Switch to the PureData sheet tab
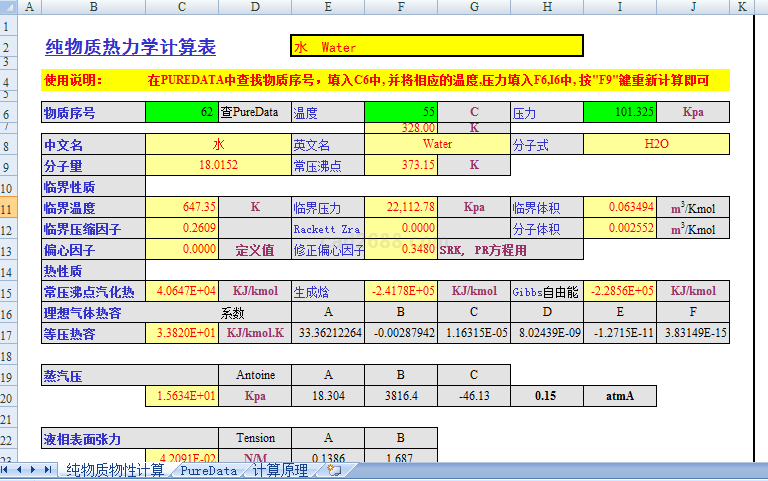Screen dimensions: 768x481 [x=208, y=470]
